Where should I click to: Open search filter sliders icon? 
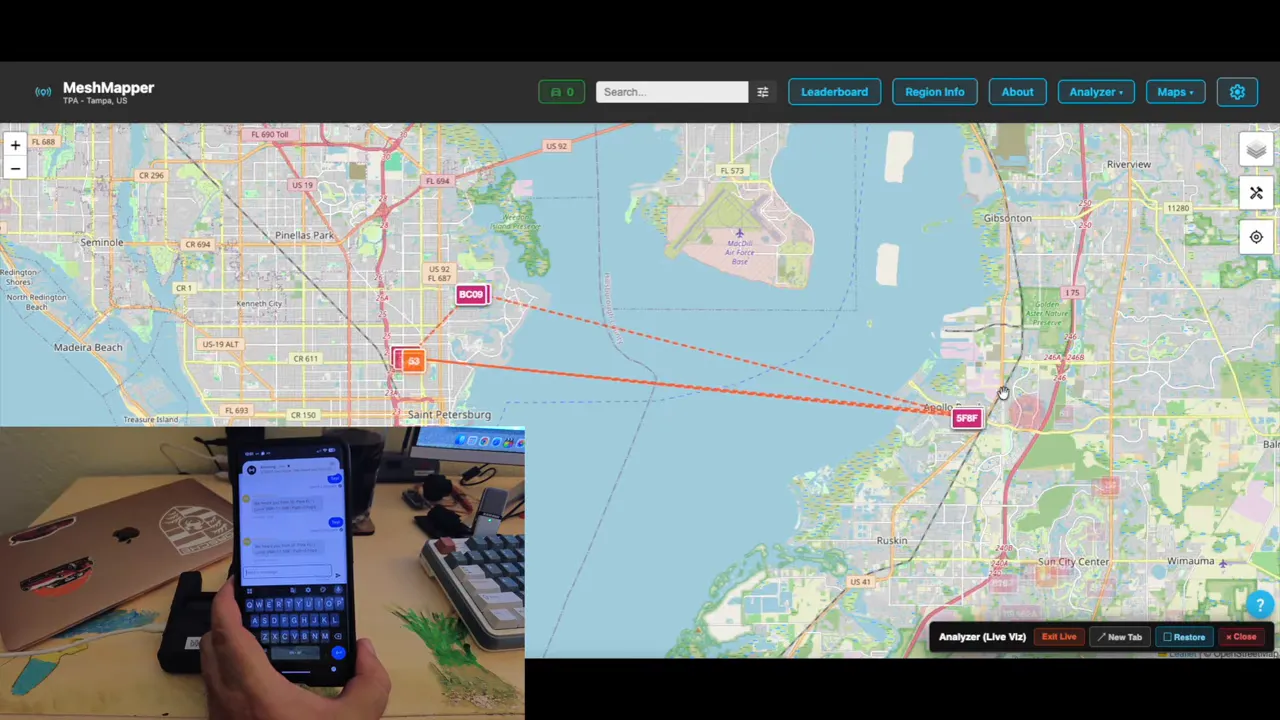coord(763,92)
